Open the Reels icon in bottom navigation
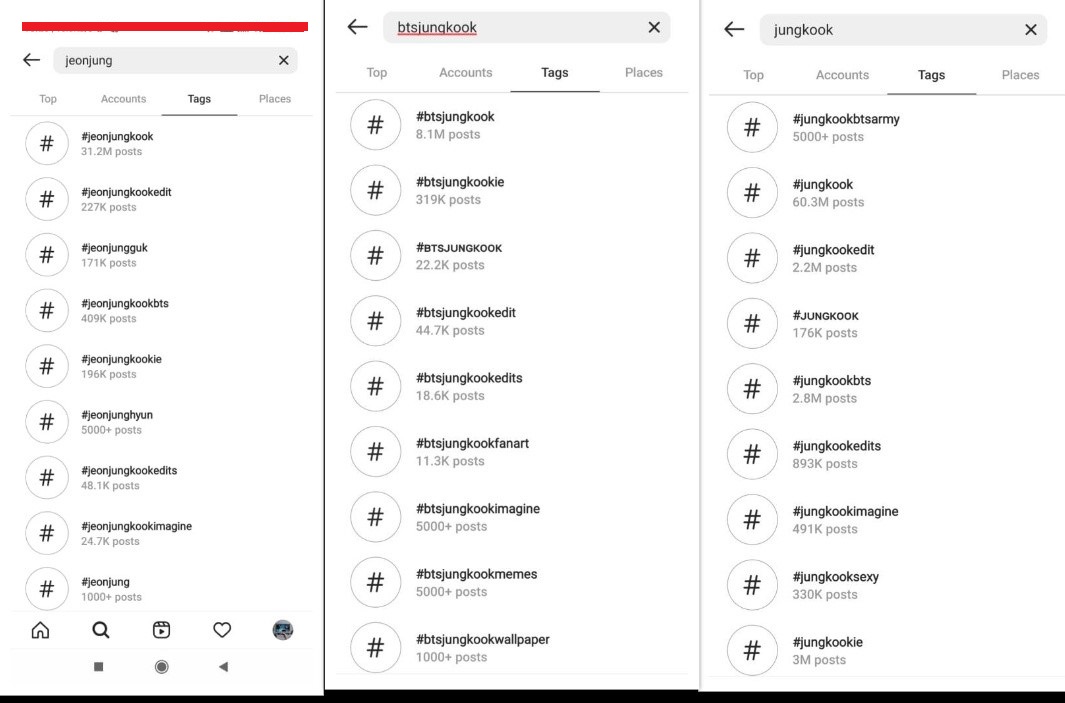1065x703 pixels. [x=161, y=630]
